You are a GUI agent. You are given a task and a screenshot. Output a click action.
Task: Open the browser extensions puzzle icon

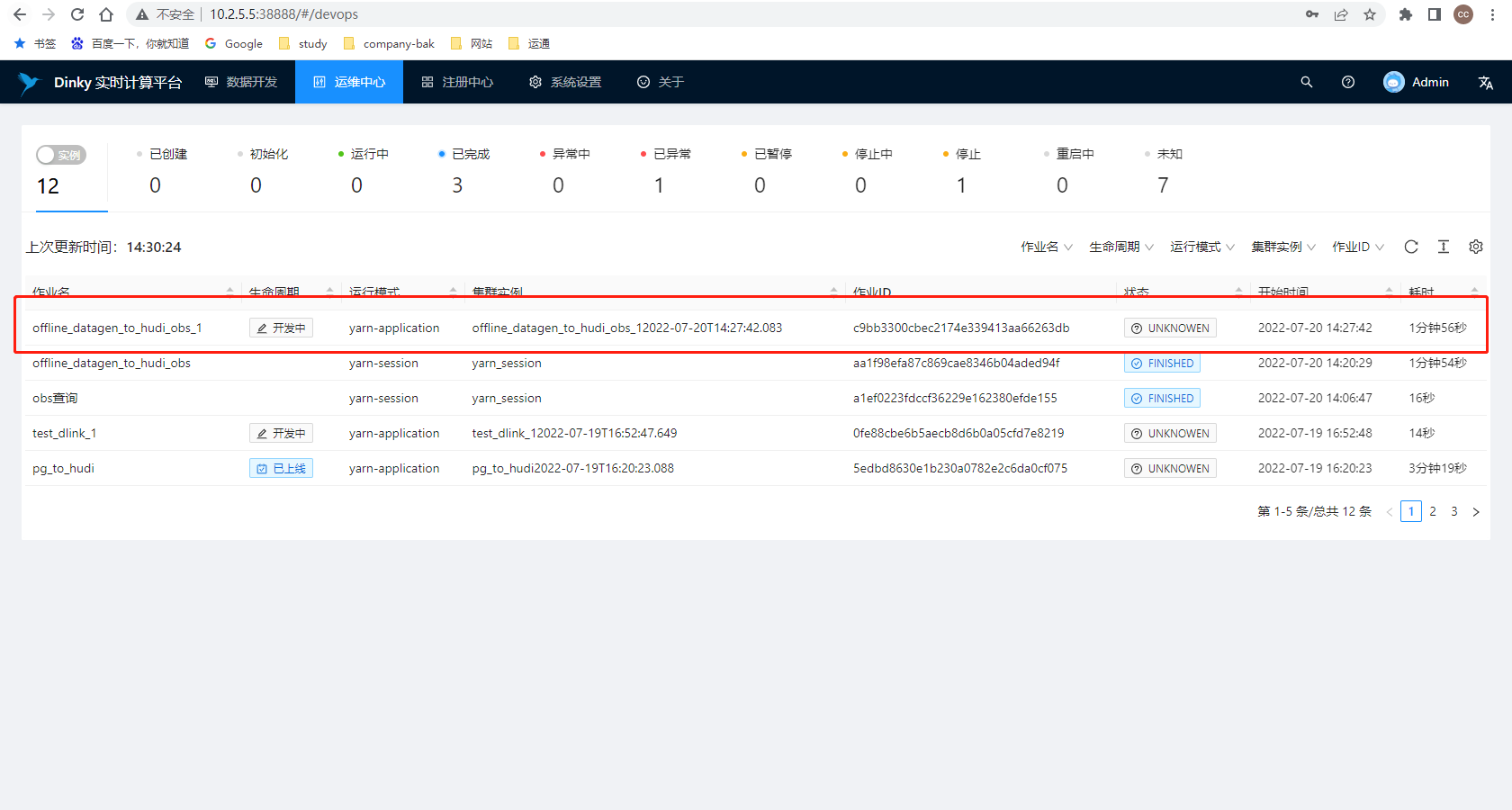coord(1406,14)
